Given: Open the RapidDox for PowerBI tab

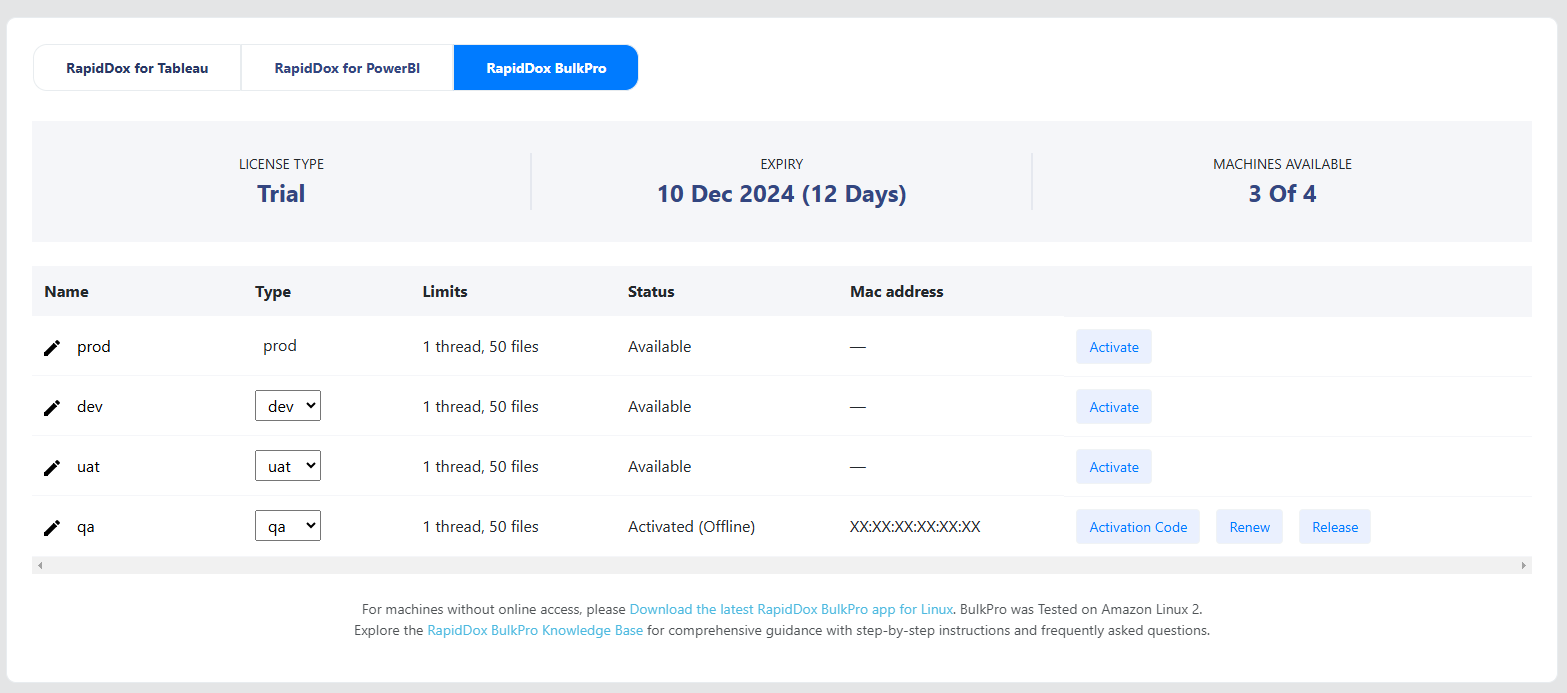Looking at the screenshot, I should tap(347, 68).
